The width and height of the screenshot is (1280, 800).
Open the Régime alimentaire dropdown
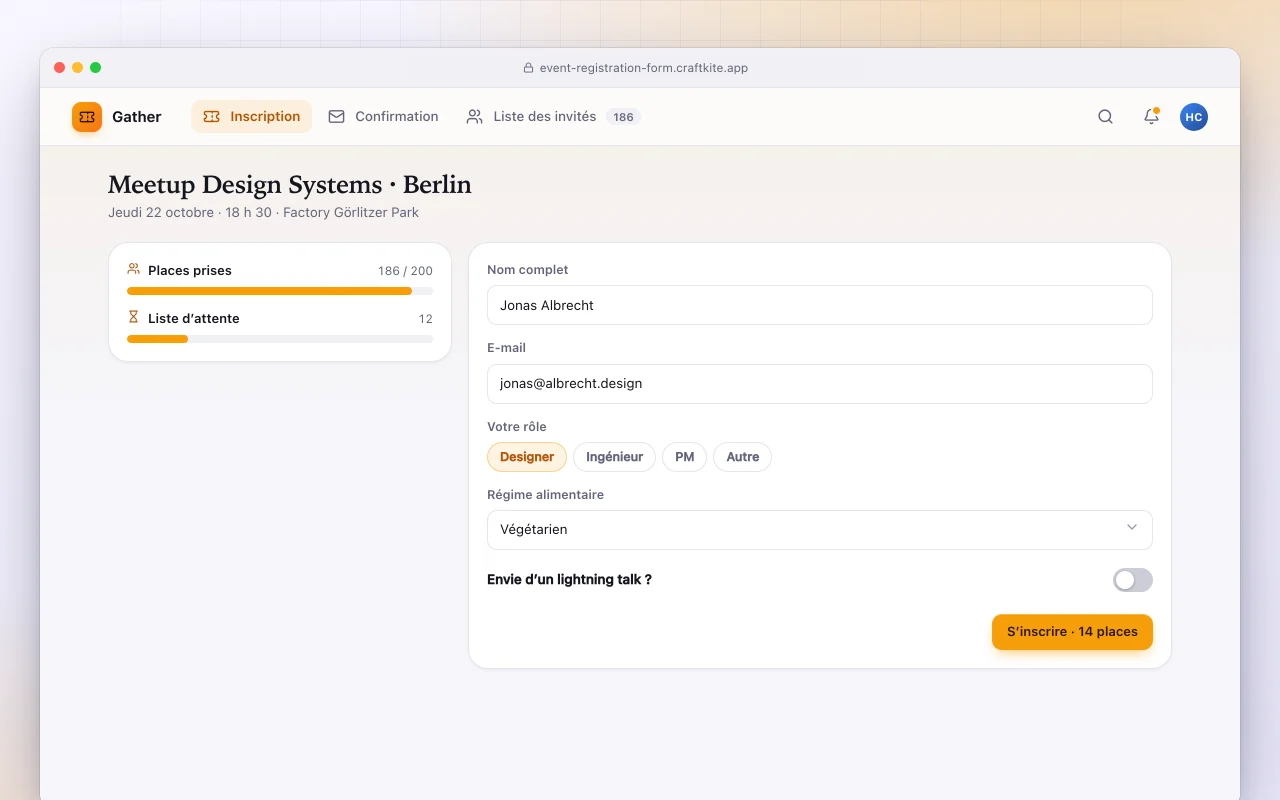pos(820,530)
